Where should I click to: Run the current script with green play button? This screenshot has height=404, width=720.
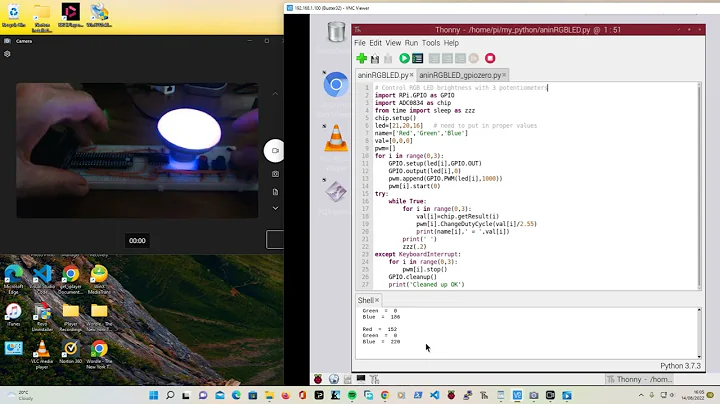coord(404,58)
